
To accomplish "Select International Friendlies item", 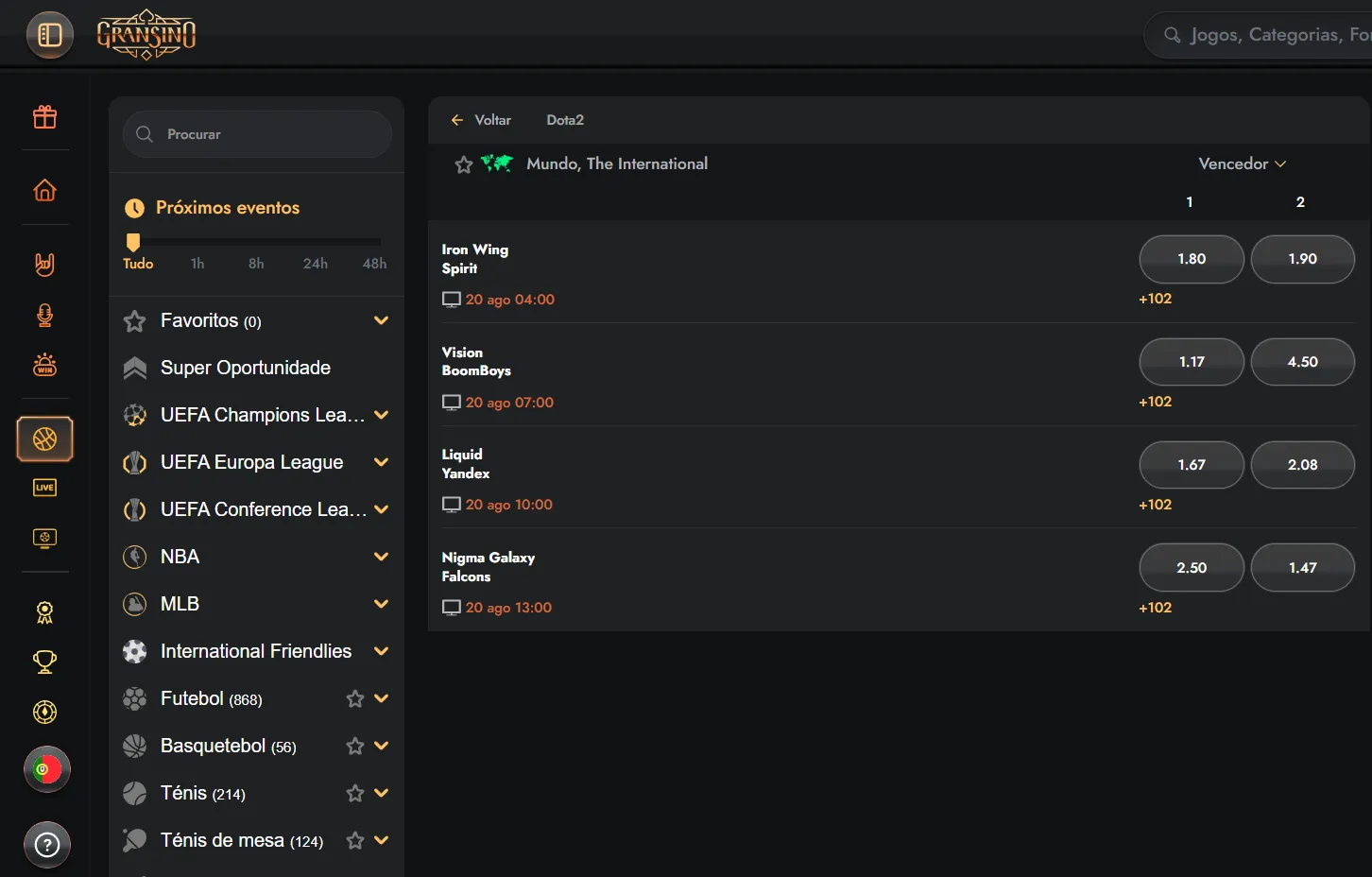I will pos(255,651).
